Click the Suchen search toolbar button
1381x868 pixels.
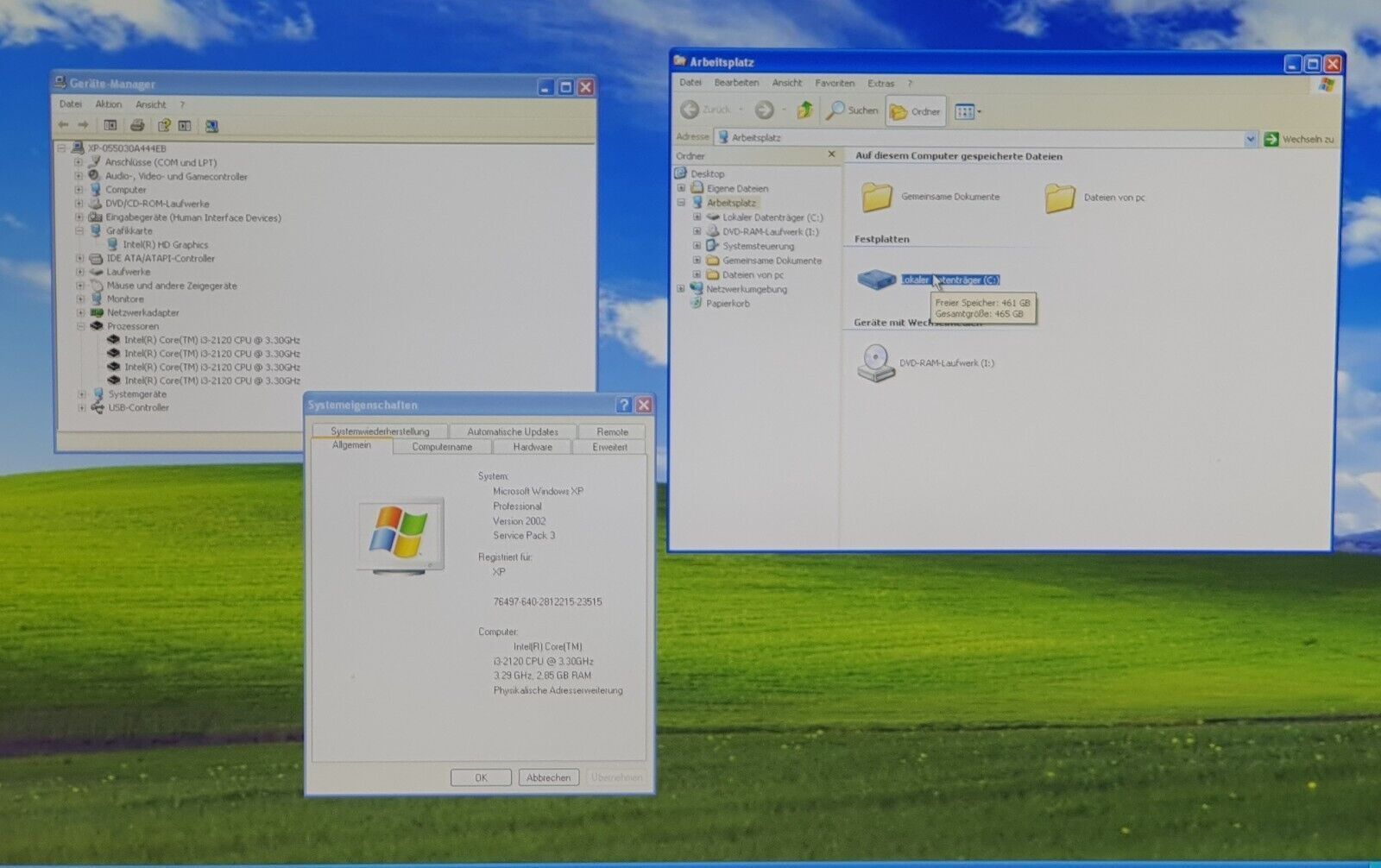tap(852, 110)
